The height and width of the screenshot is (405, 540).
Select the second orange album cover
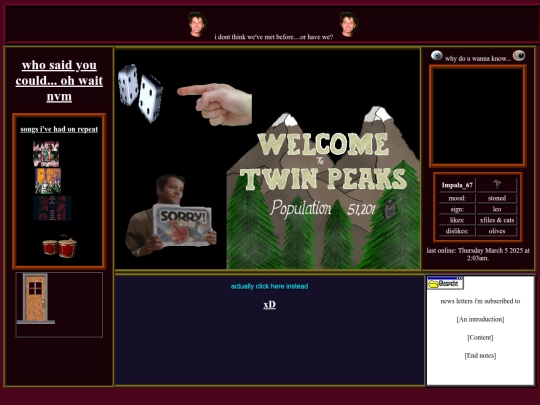pos(48,181)
